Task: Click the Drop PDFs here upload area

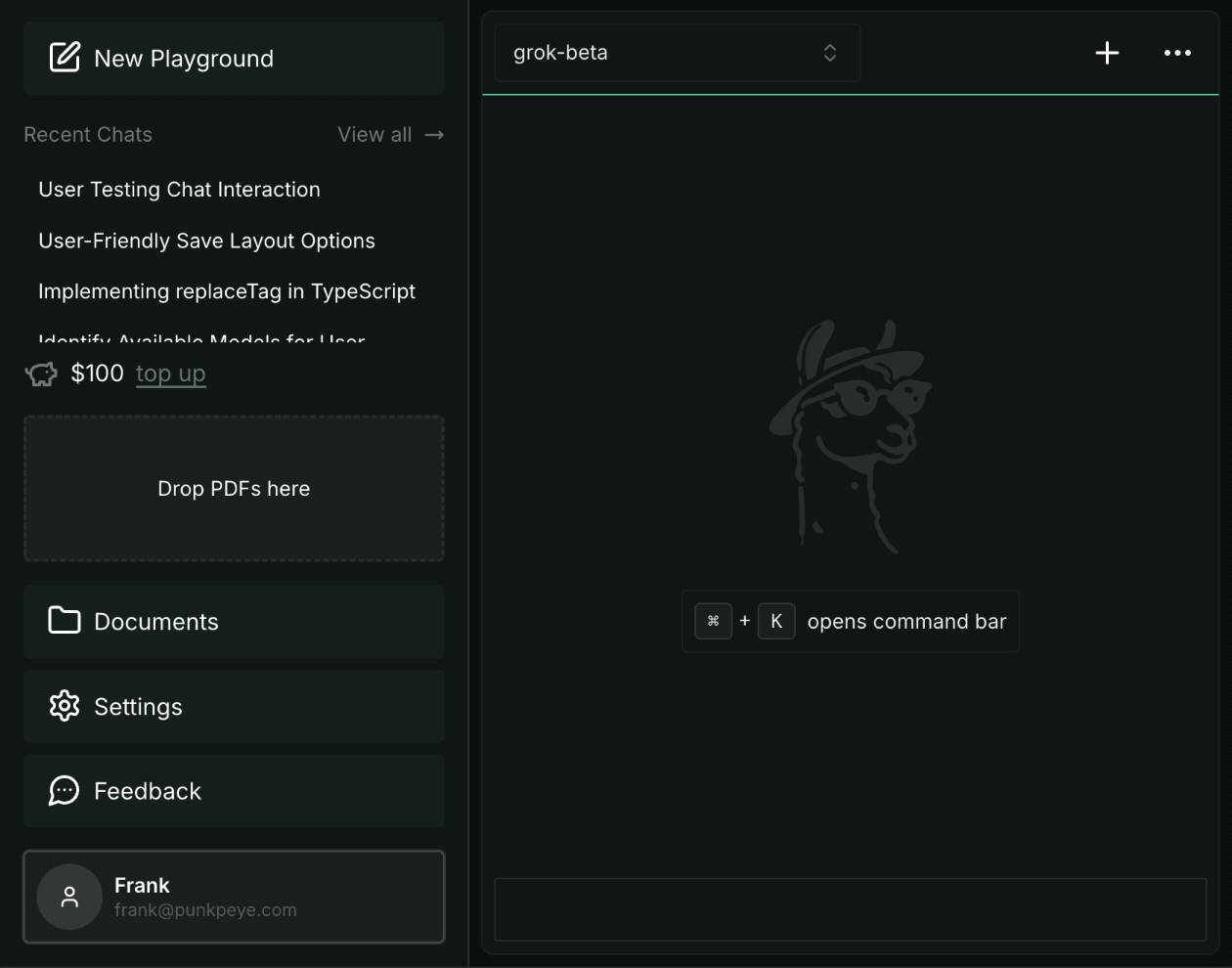Action: pyautogui.click(x=234, y=489)
